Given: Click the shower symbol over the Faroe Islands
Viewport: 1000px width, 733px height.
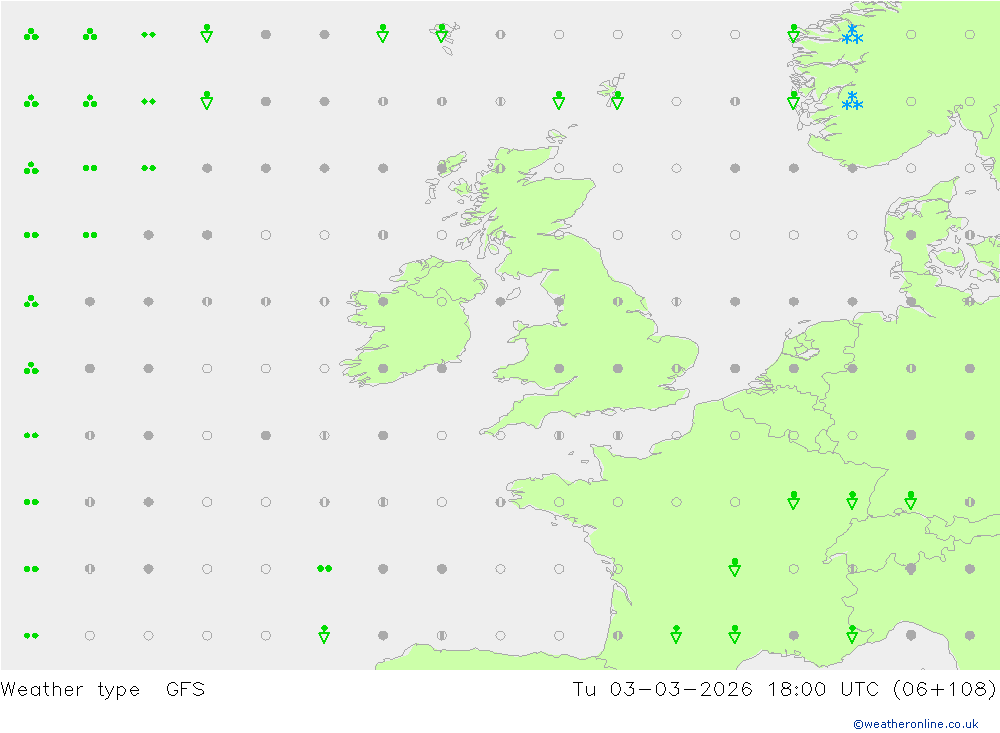Looking at the screenshot, I should pyautogui.click(x=441, y=34).
